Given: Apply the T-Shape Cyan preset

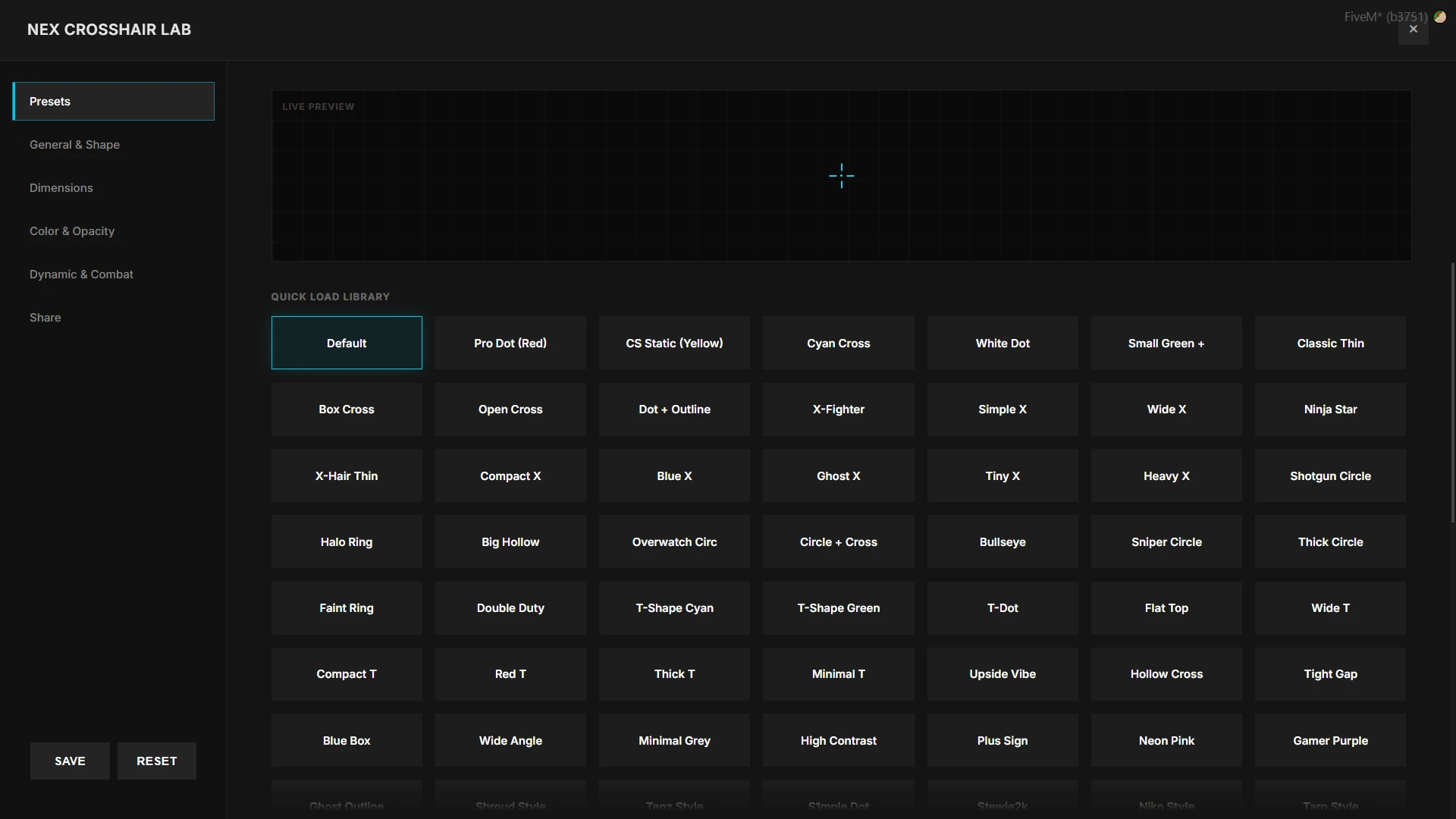Looking at the screenshot, I should tap(674, 608).
